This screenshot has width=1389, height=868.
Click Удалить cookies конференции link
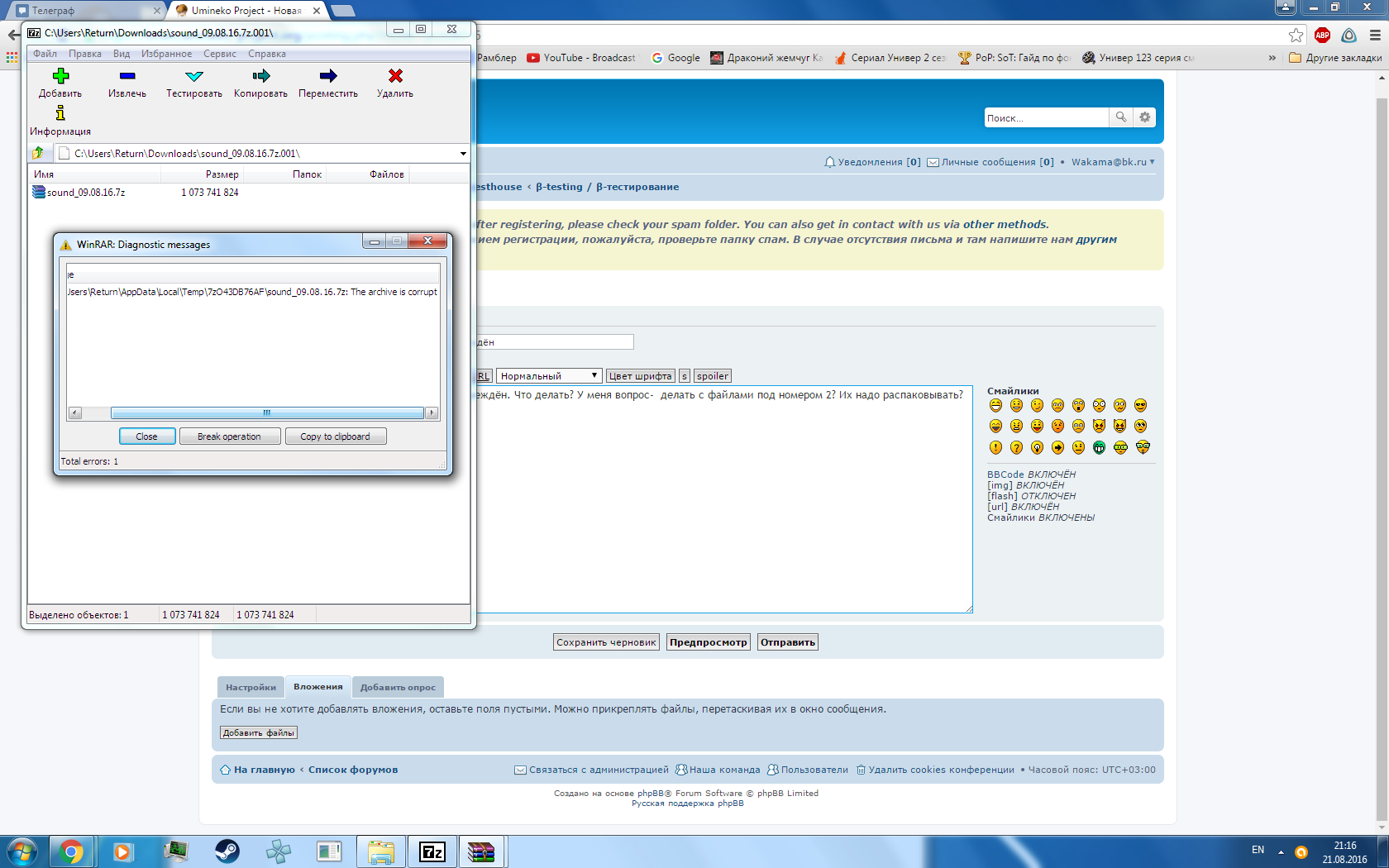pyautogui.click(x=935, y=770)
